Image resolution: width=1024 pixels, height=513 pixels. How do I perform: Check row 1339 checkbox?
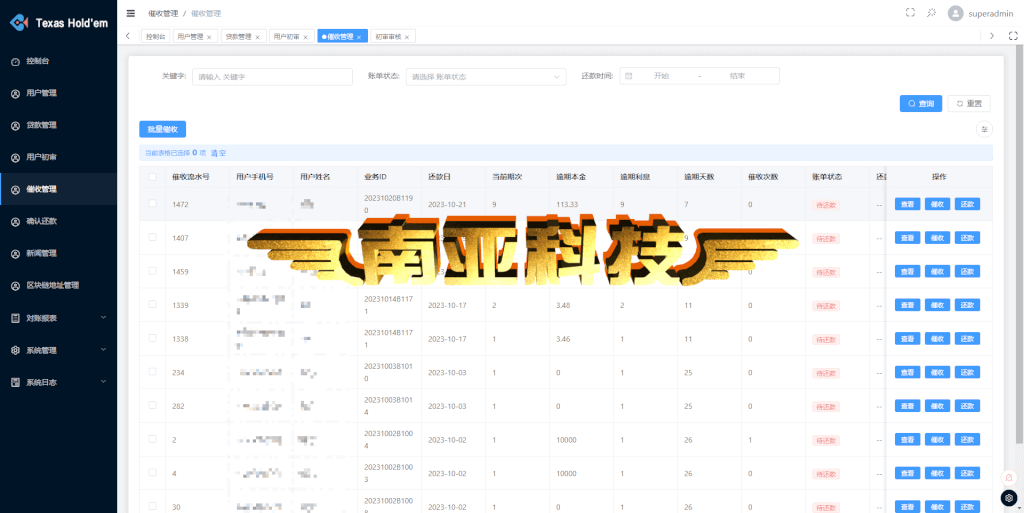pyautogui.click(x=152, y=304)
